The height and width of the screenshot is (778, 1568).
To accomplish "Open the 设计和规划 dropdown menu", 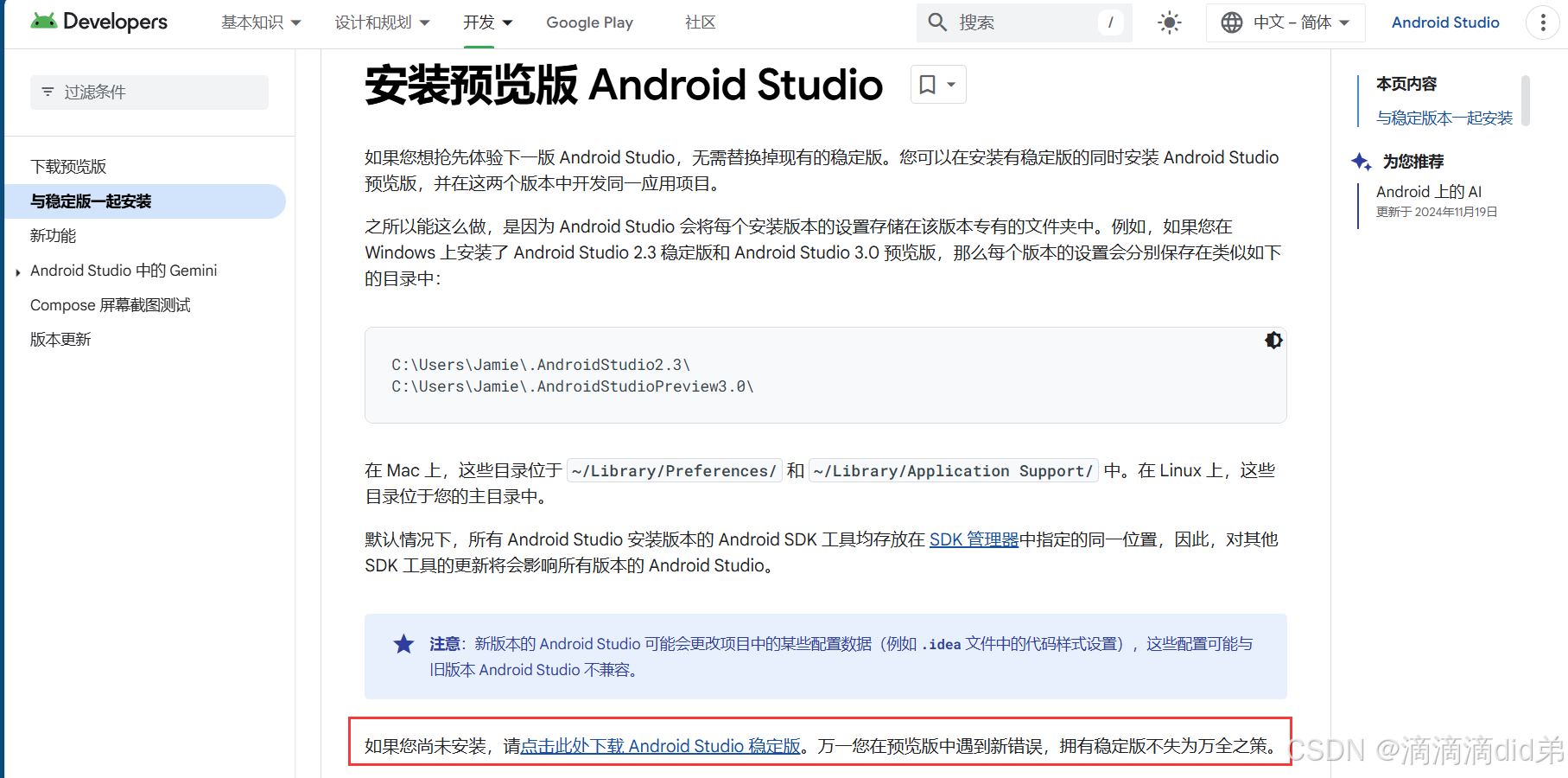I will click(x=382, y=22).
